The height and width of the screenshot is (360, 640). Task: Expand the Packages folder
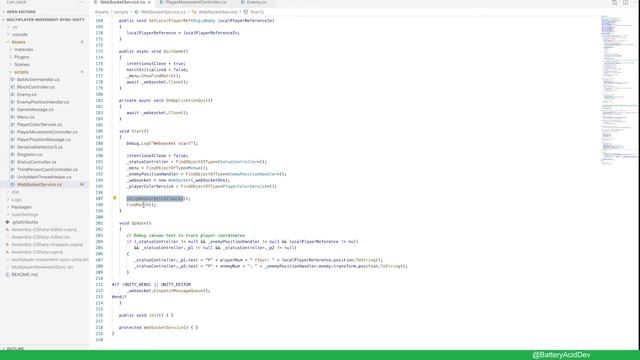pyautogui.click(x=21, y=207)
